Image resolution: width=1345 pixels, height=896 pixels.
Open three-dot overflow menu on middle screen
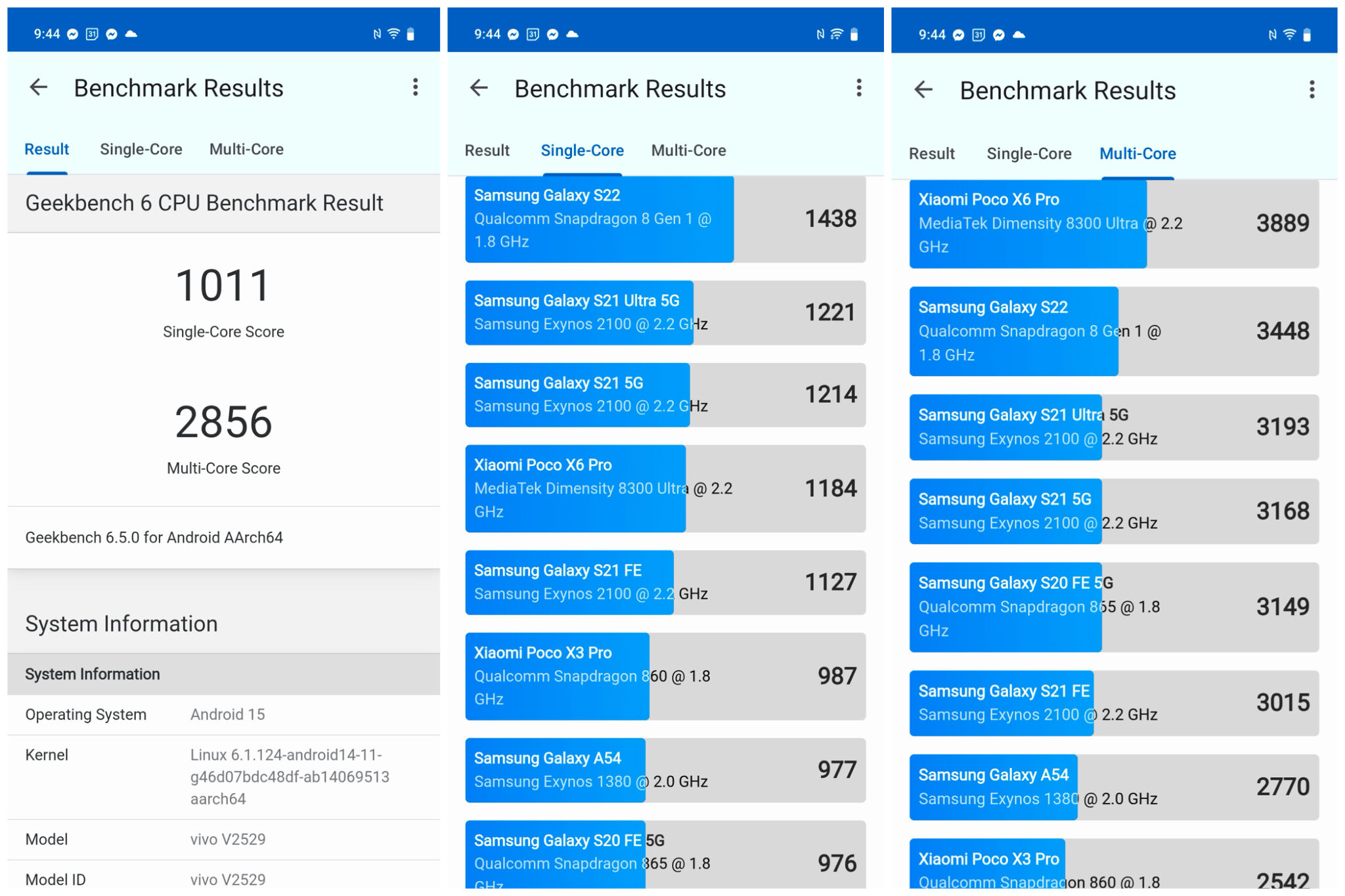pyautogui.click(x=858, y=88)
